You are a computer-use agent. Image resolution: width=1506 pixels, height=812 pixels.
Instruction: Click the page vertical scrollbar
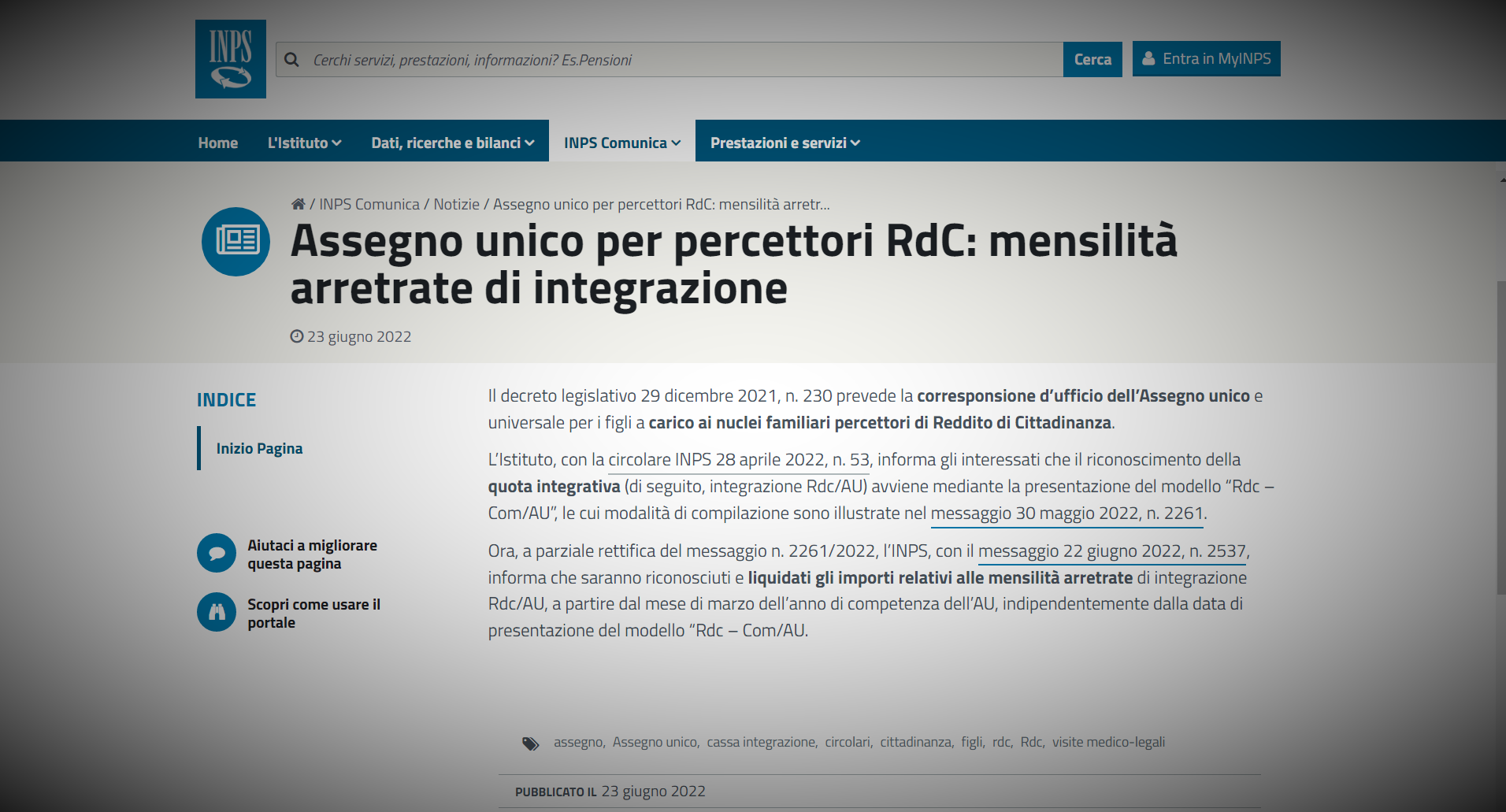(1500, 437)
